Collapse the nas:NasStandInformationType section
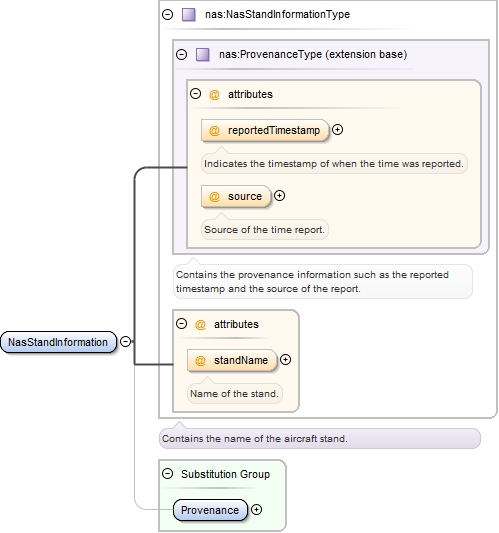This screenshot has height=533, width=499. pos(167,15)
